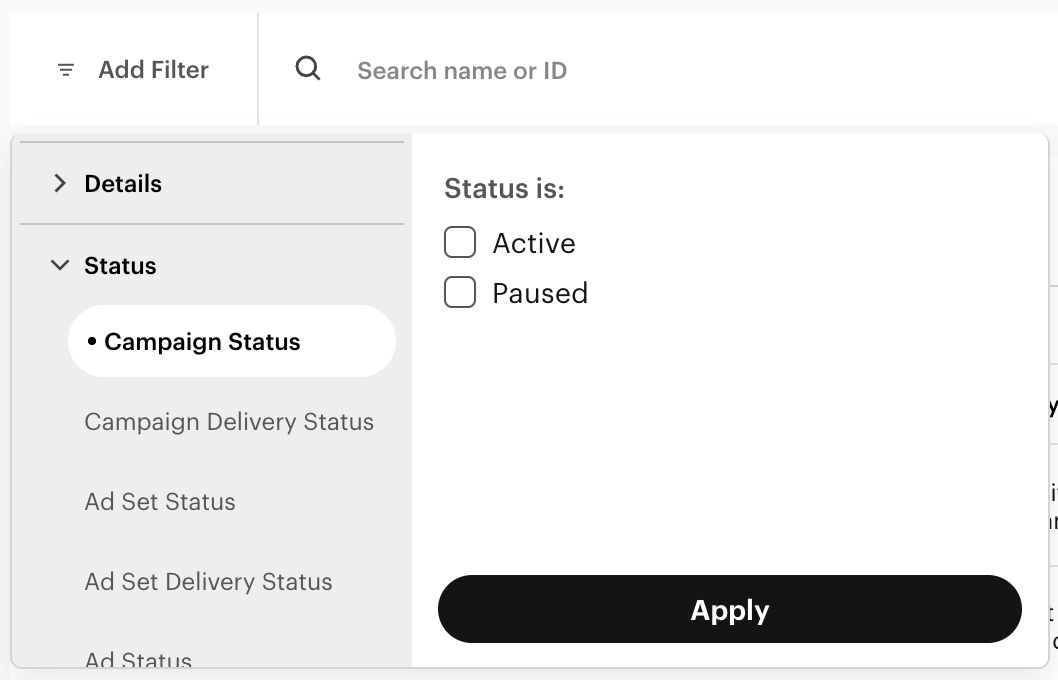Select the Ad Set Status filter
The width and height of the screenshot is (1058, 680).
[x=159, y=502]
